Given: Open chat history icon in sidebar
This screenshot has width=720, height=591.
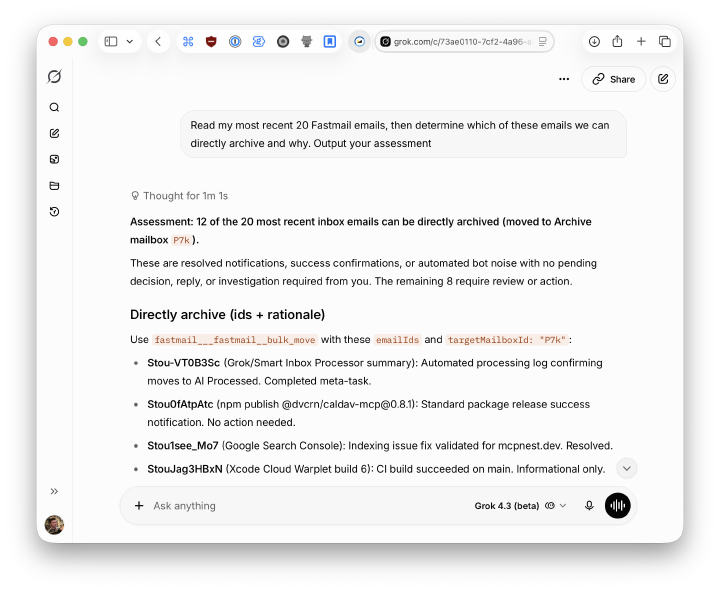Looking at the screenshot, I should [54, 212].
